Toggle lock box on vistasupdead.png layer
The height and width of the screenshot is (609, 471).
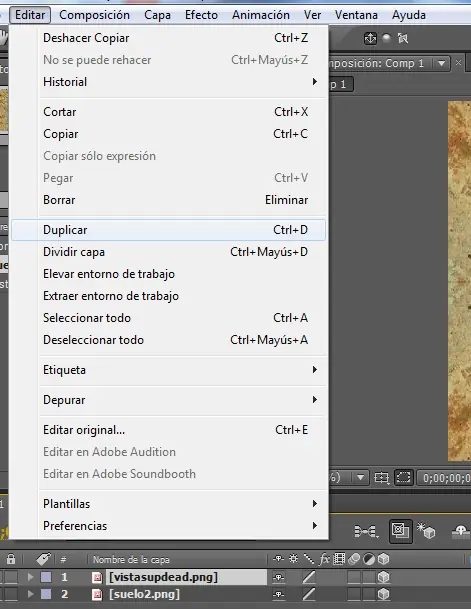[11, 578]
